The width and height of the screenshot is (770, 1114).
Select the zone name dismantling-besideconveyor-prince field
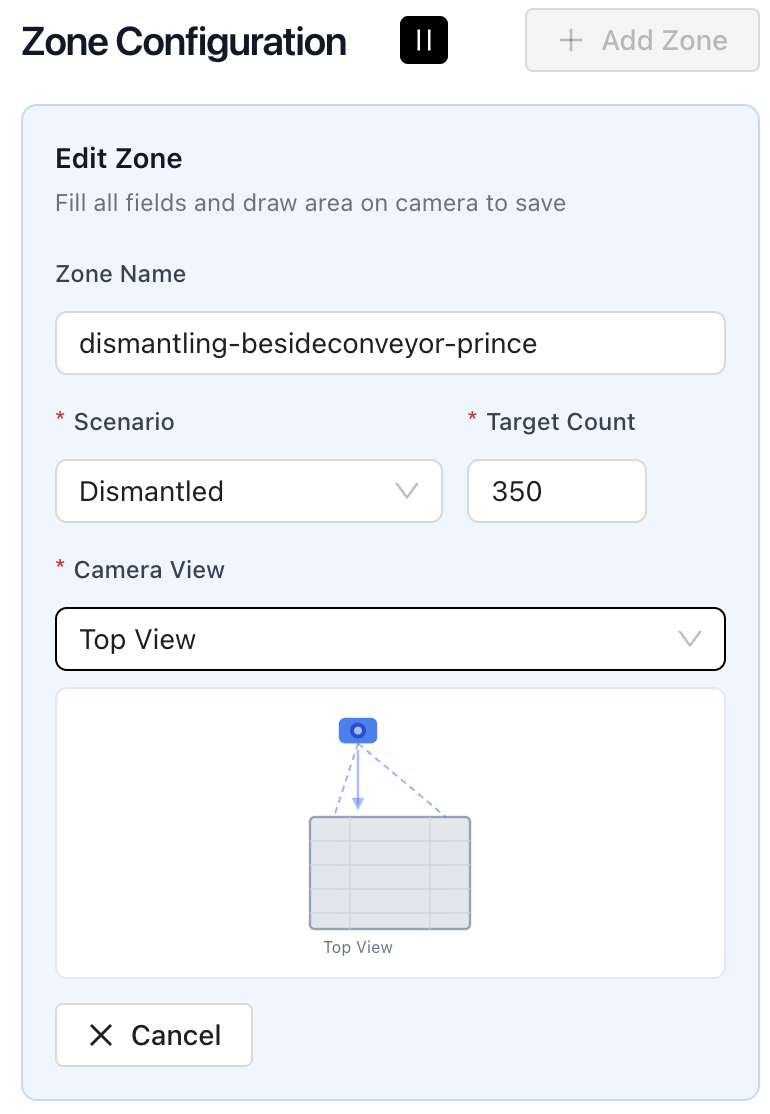pos(390,342)
